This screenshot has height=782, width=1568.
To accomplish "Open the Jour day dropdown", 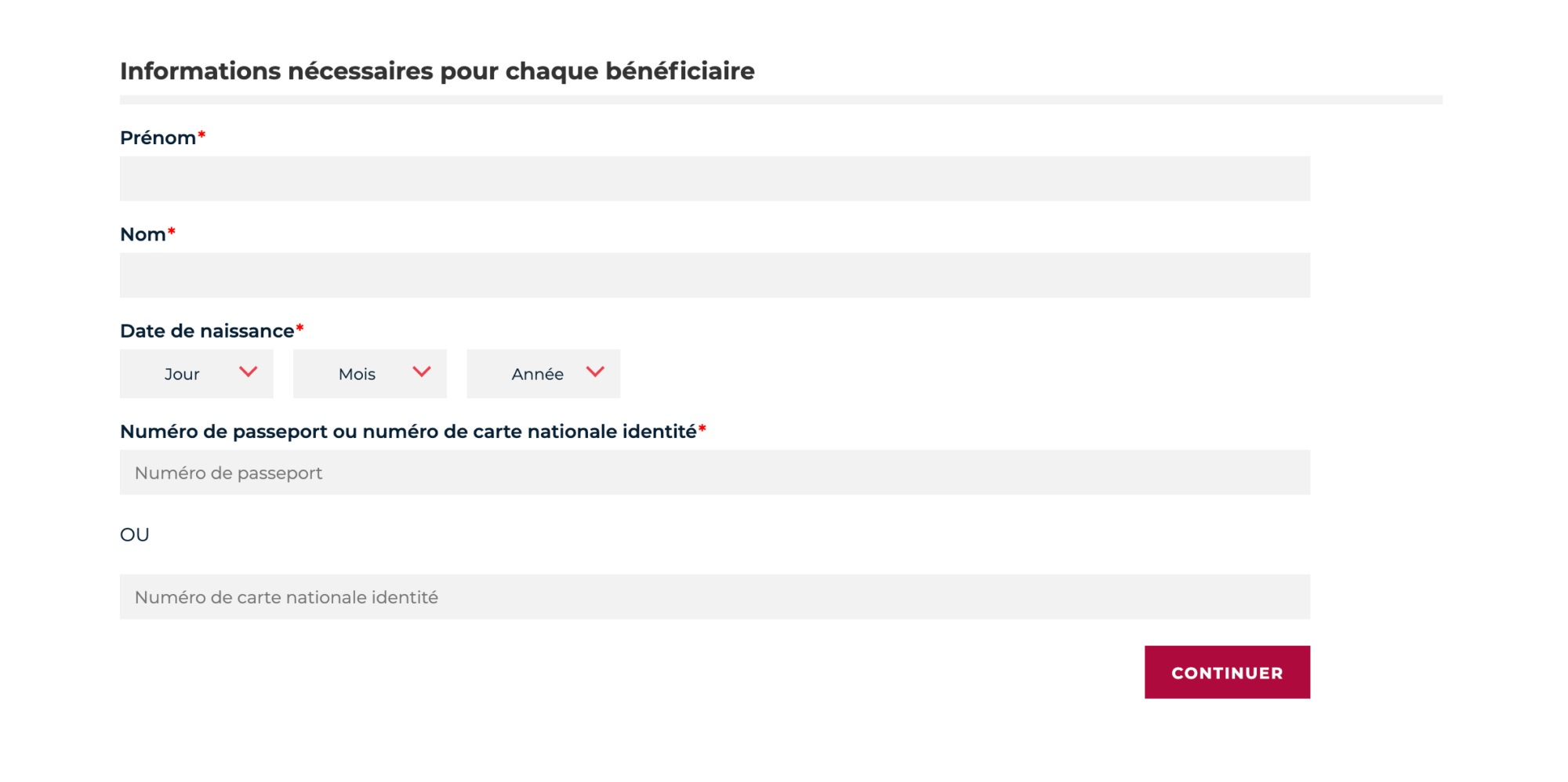I will coord(197,374).
